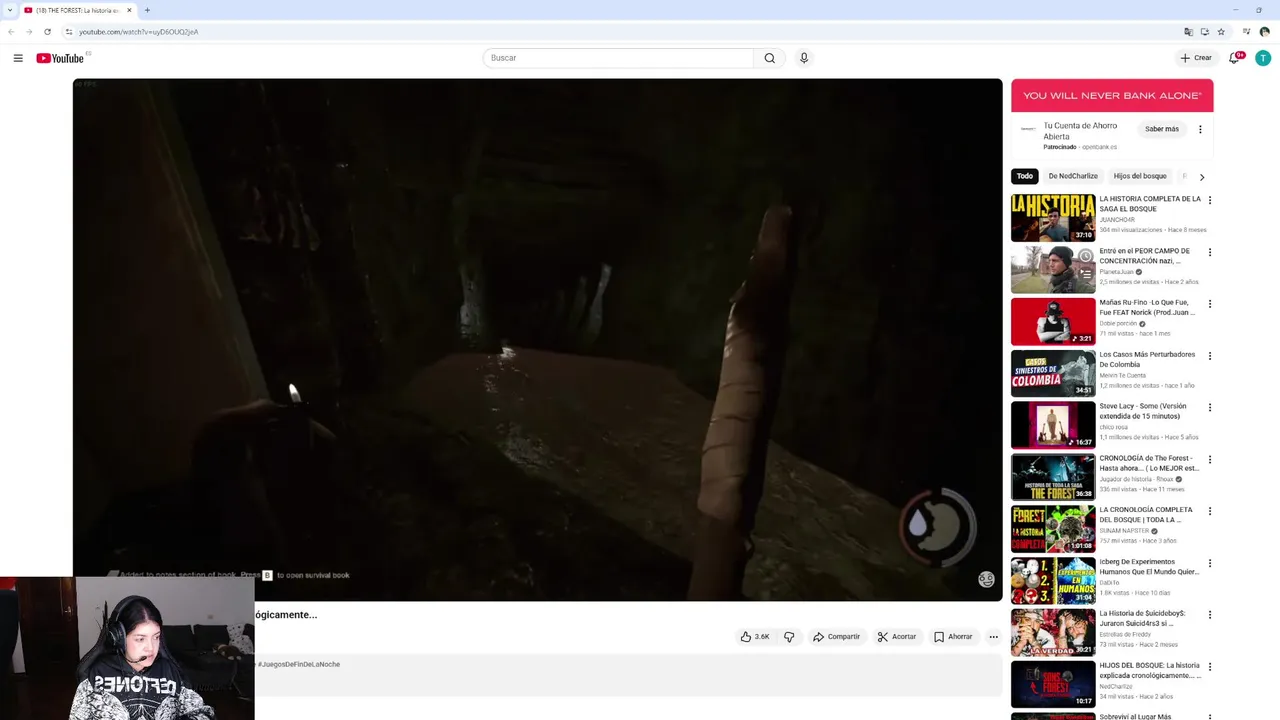Open options for Los Casos Más Perturbadores video
Viewport: 1280px width, 720px height.
click(1209, 356)
